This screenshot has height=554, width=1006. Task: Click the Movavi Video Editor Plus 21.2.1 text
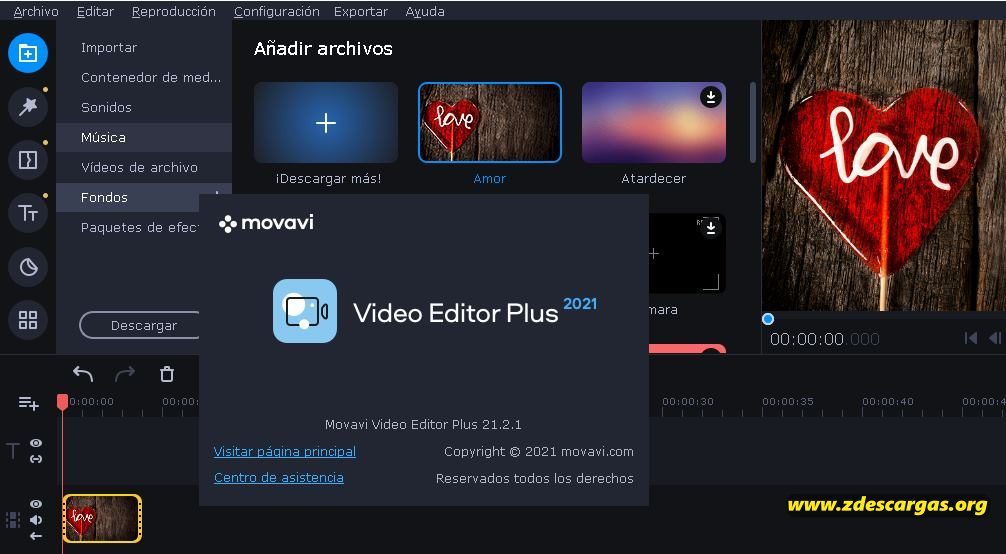tap(423, 424)
